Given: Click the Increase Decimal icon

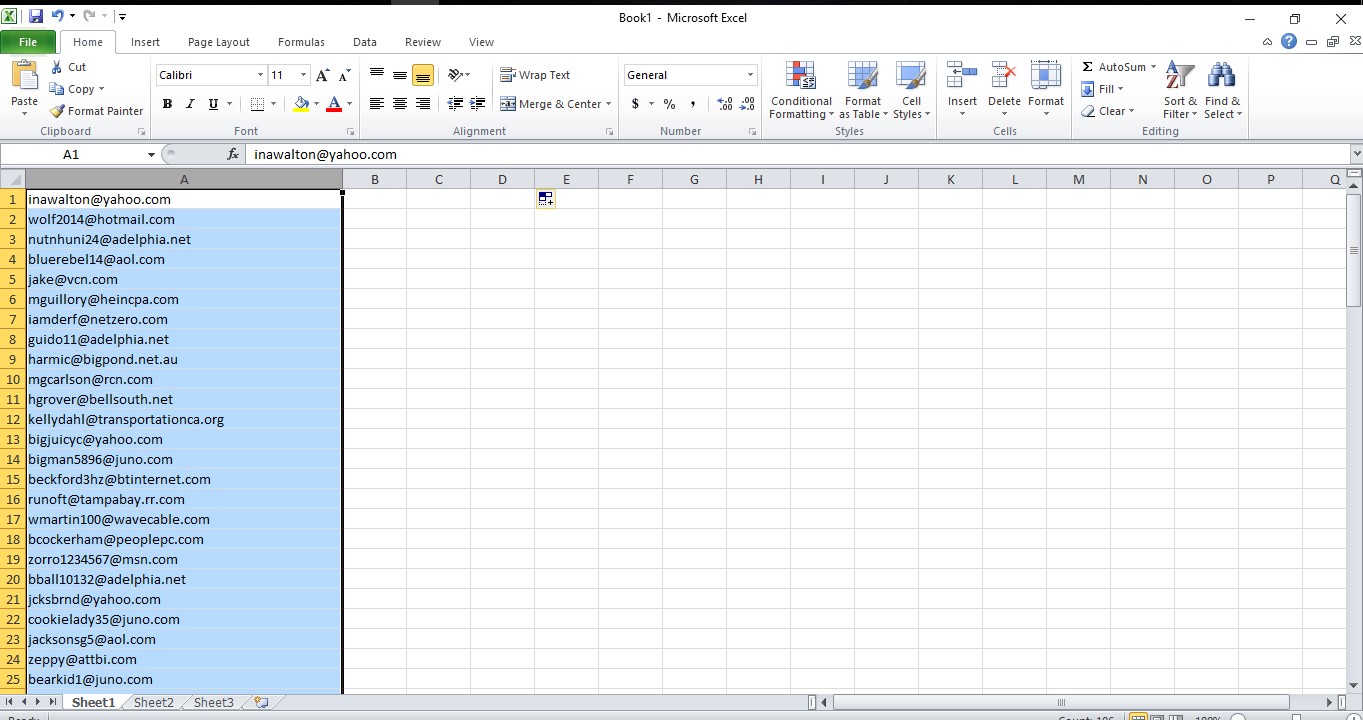Looking at the screenshot, I should click(725, 103).
